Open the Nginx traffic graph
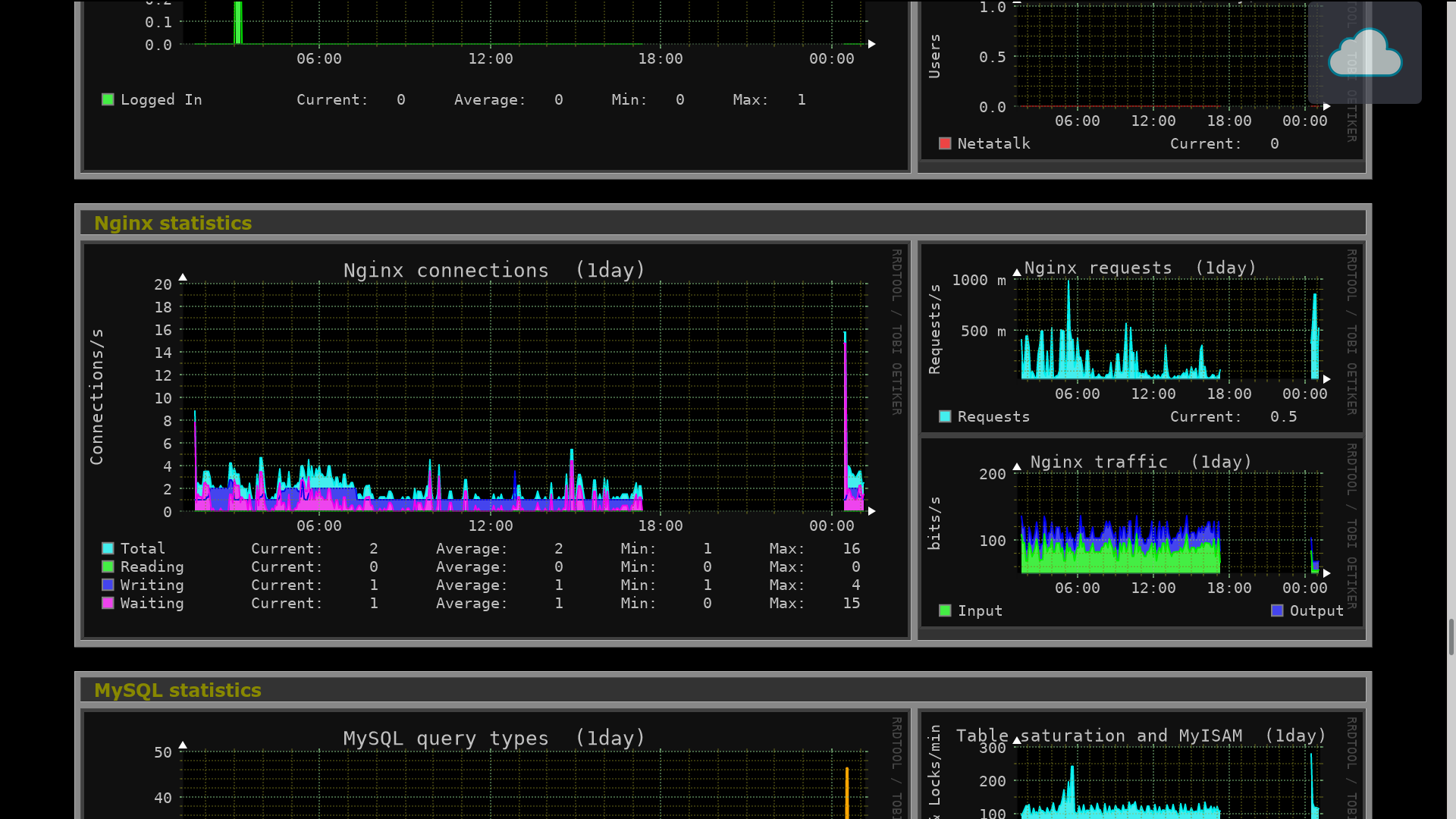 pyautogui.click(x=1141, y=523)
